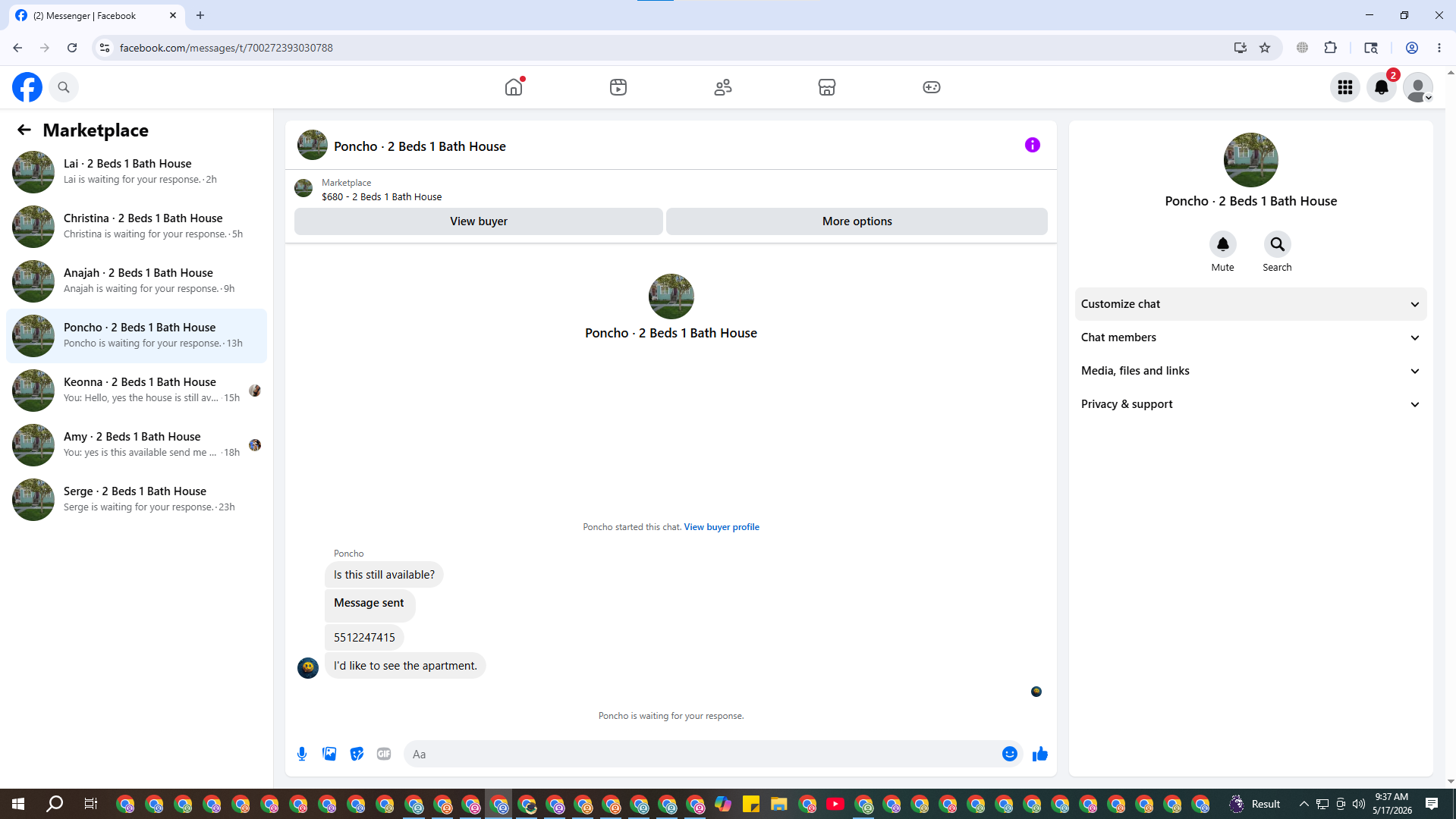This screenshot has width=1456, height=819.
Task: Open the Marketplace tab in top bar
Action: click(x=827, y=87)
